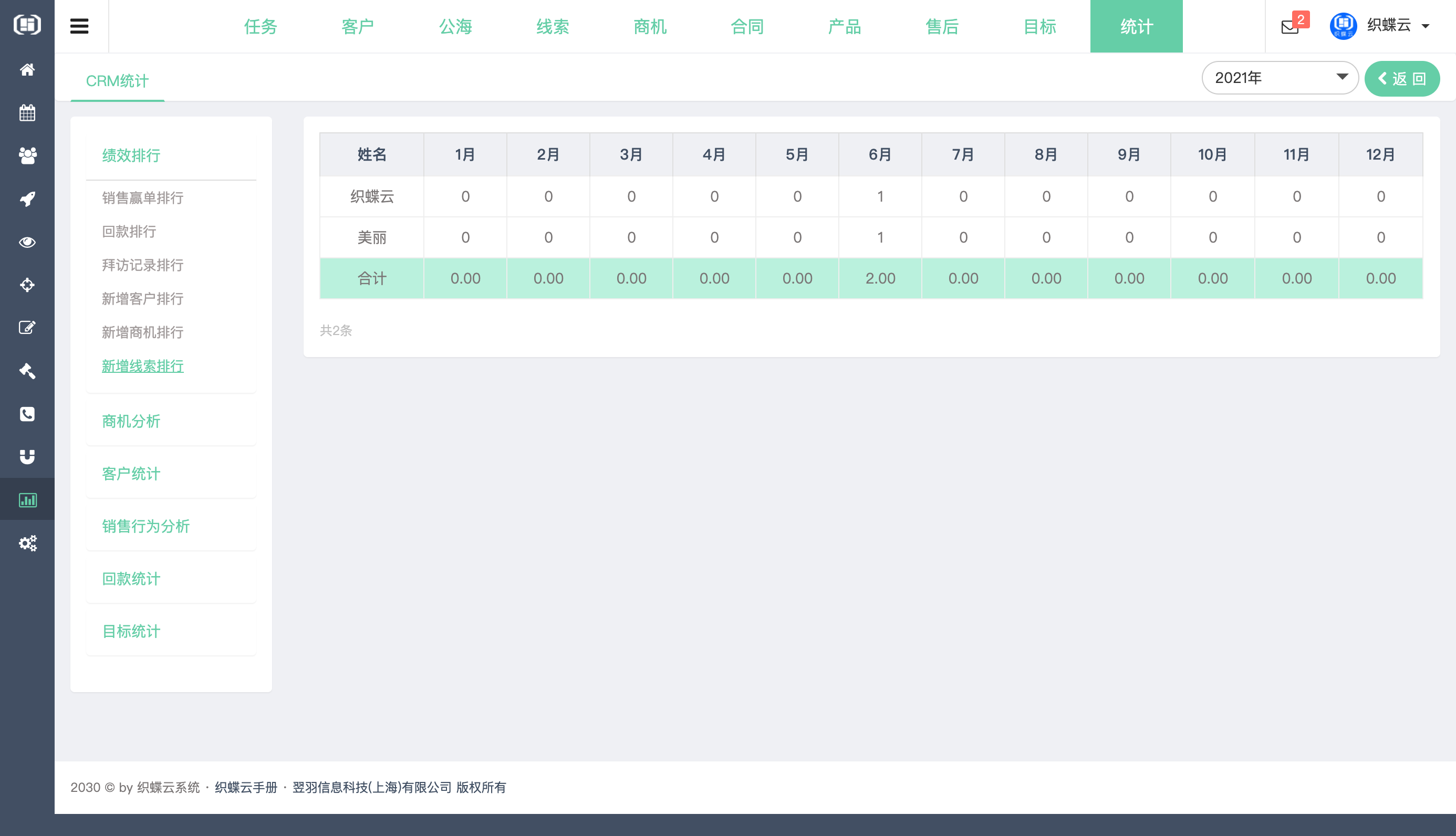Toggle the hamburger menu
Screen dimensions: 1456x836
[x=79, y=26]
